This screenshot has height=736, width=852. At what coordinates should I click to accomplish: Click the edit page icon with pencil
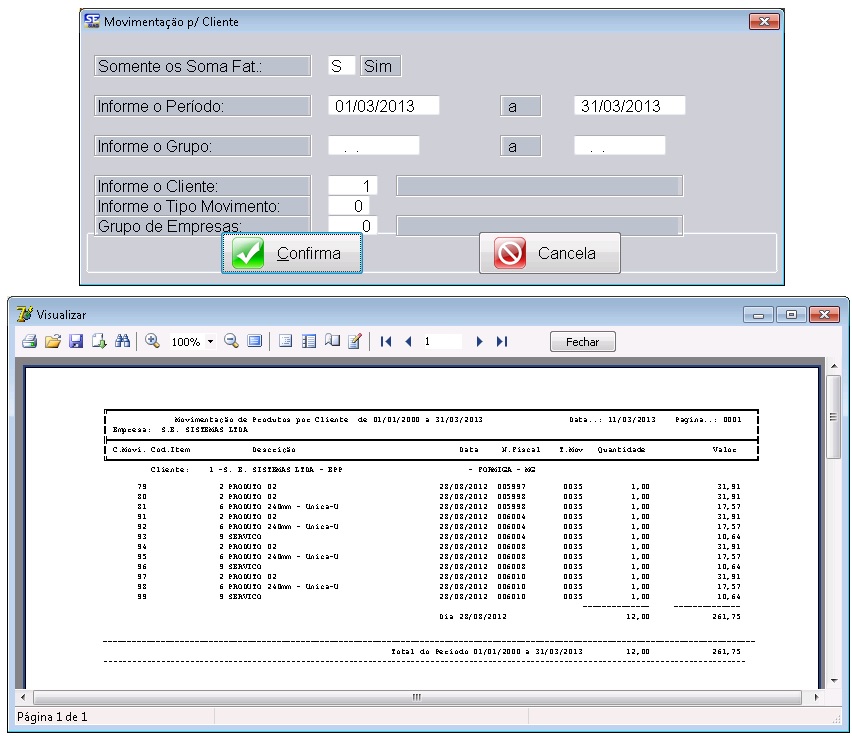coord(354,342)
